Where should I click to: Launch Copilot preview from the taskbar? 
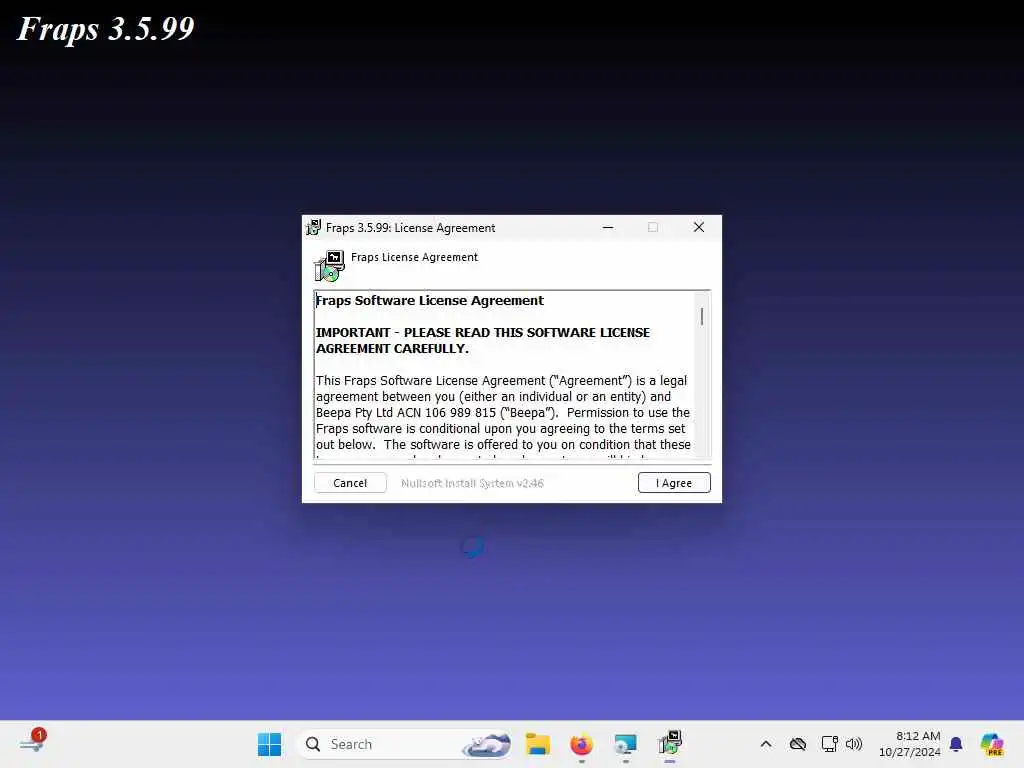991,744
